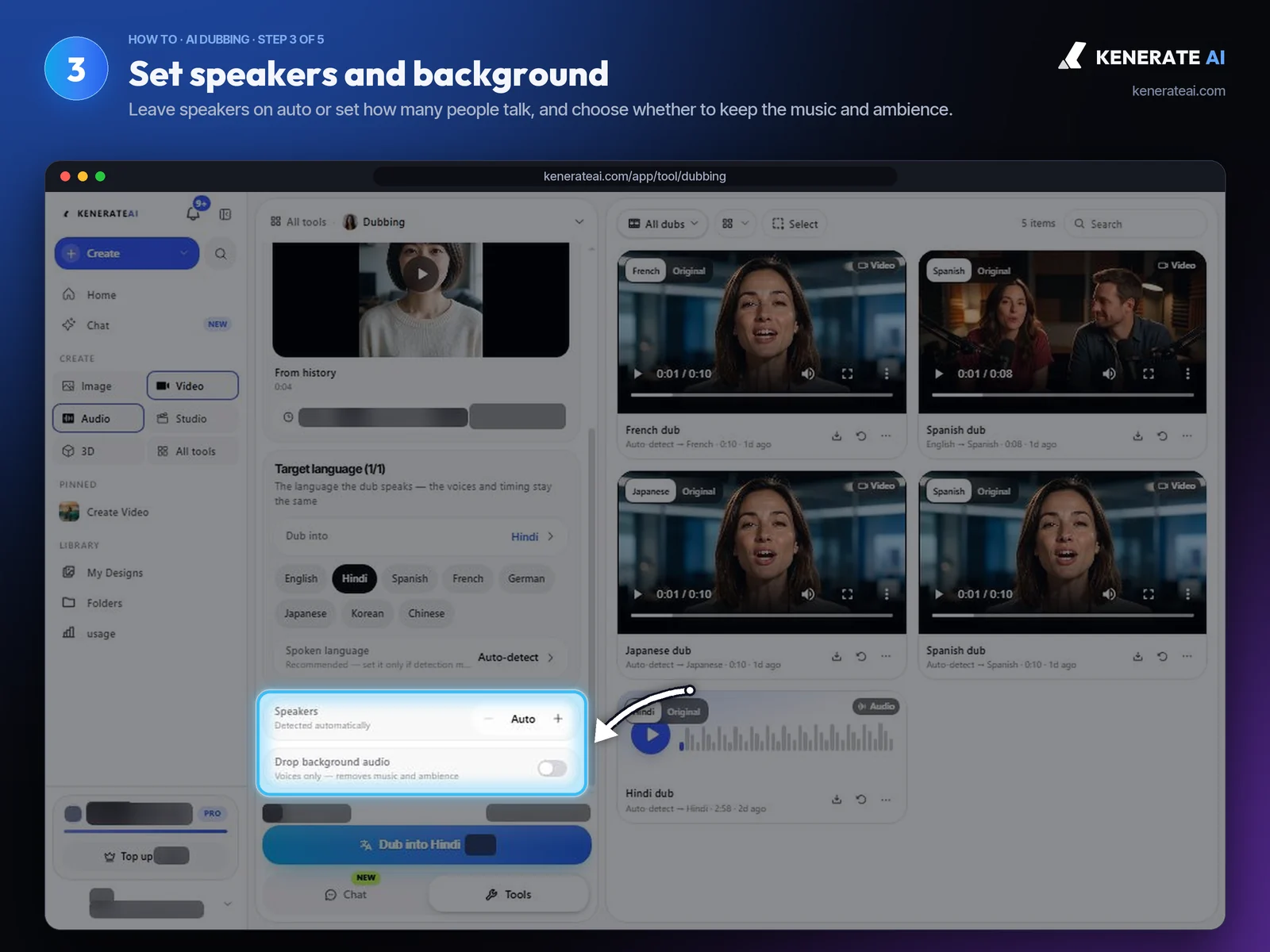This screenshot has width=1270, height=952.
Task: Go back to All tools
Action: (298, 222)
